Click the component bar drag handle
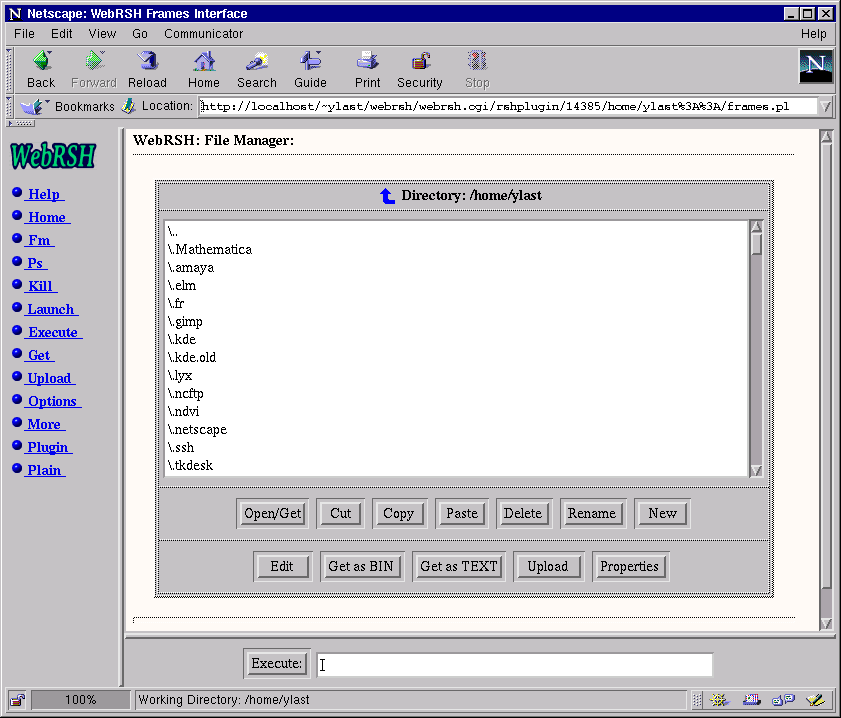The width and height of the screenshot is (841, 718). (697, 700)
